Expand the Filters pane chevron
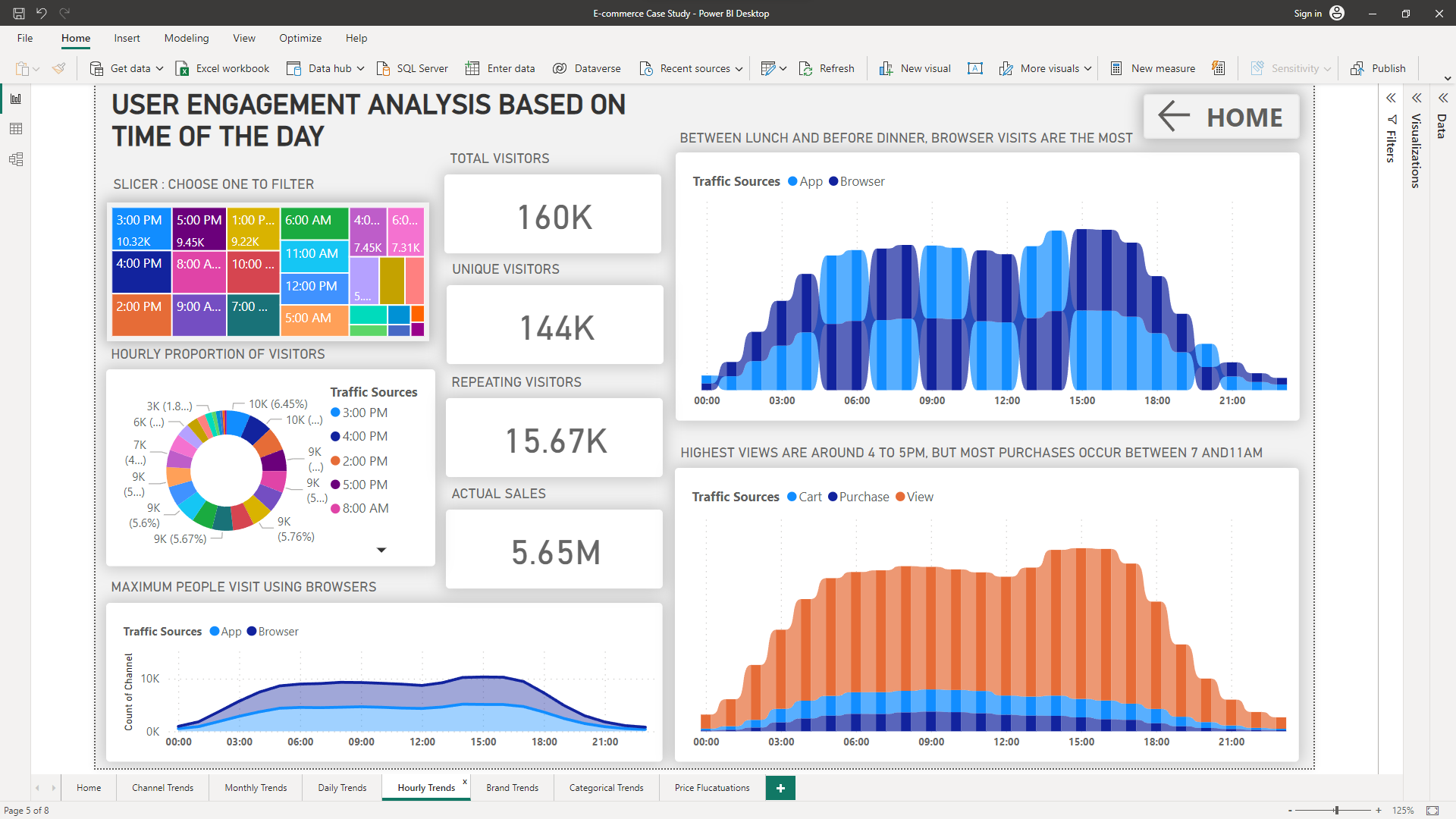Screen dimensions: 1456x819 coord(1391,98)
